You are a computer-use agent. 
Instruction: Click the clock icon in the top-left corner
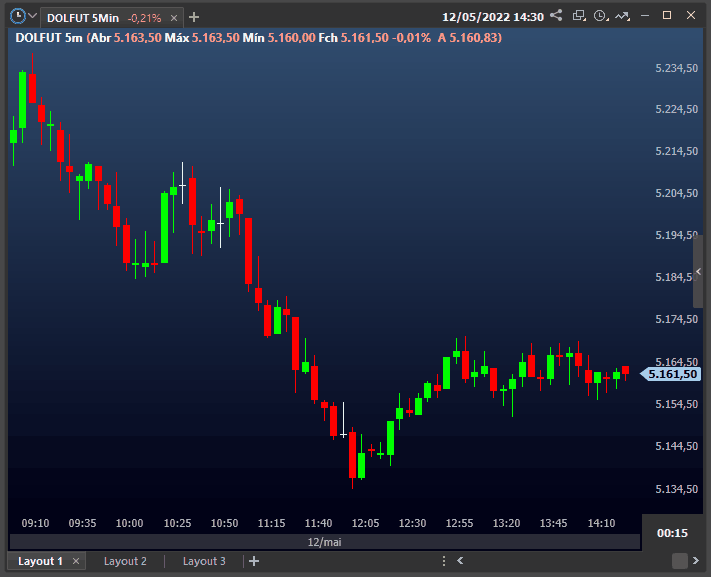[x=17, y=16]
